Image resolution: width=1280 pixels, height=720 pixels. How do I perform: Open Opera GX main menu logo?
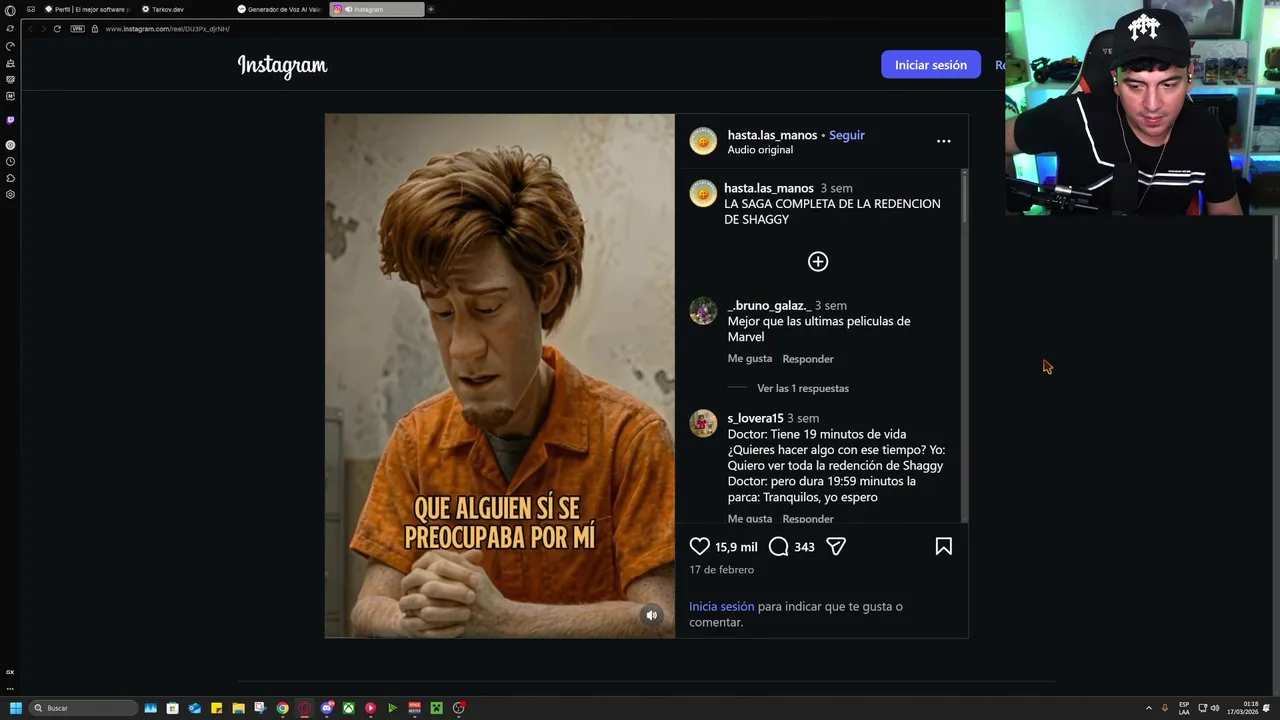(10, 10)
